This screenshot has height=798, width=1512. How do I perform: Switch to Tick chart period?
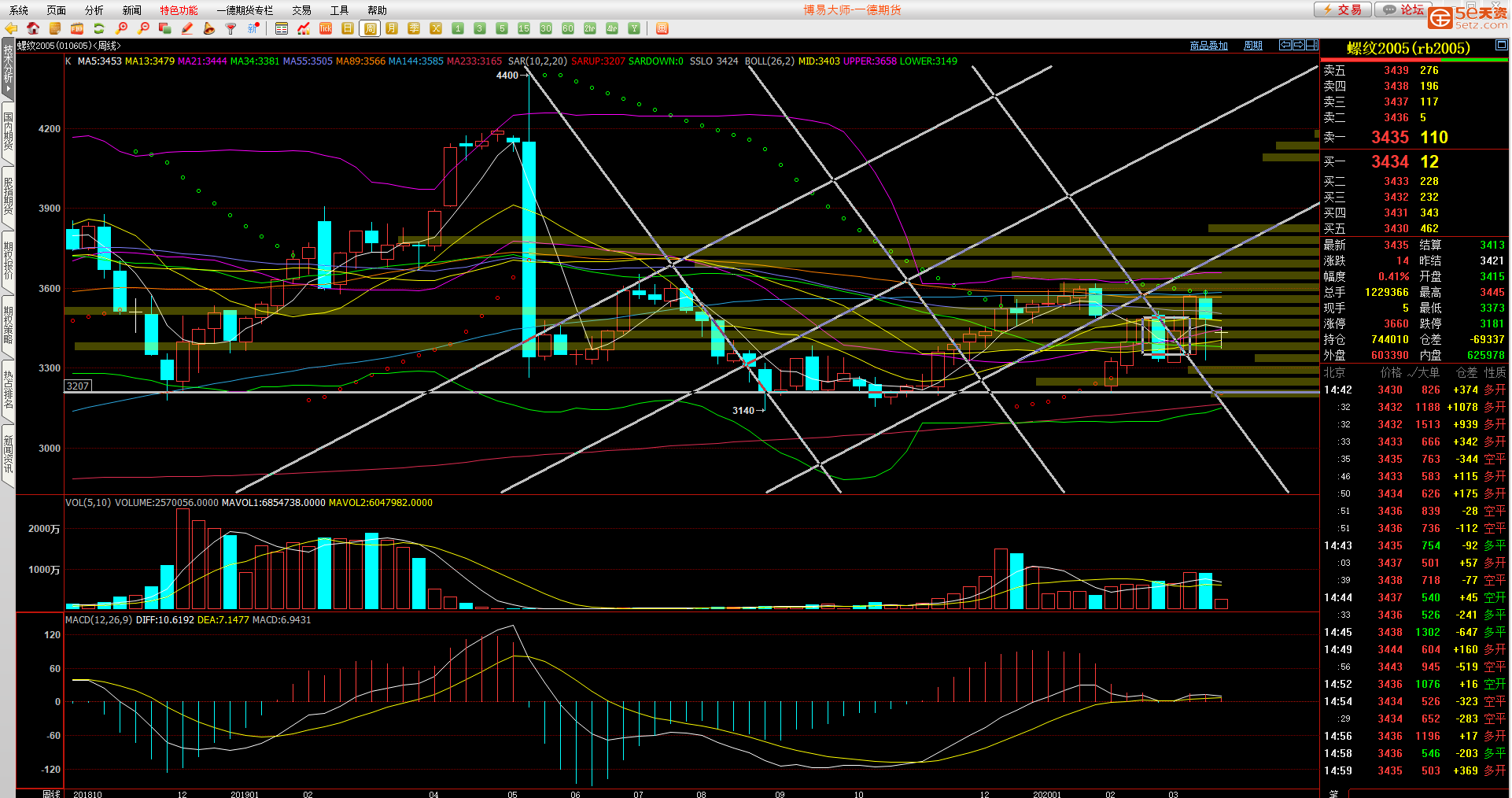pyautogui.click(x=326, y=28)
